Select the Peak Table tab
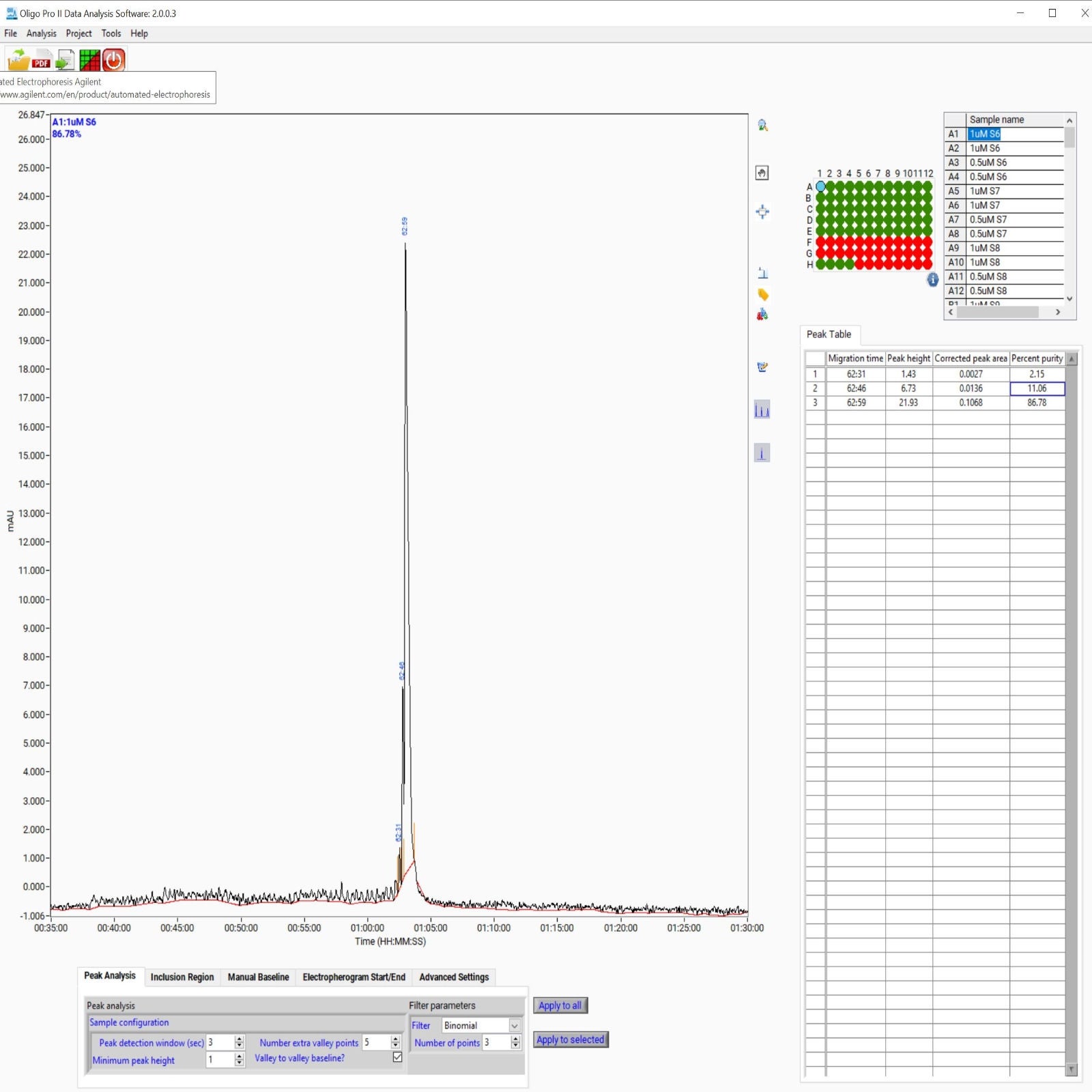The height and width of the screenshot is (1092, 1092). tap(829, 334)
